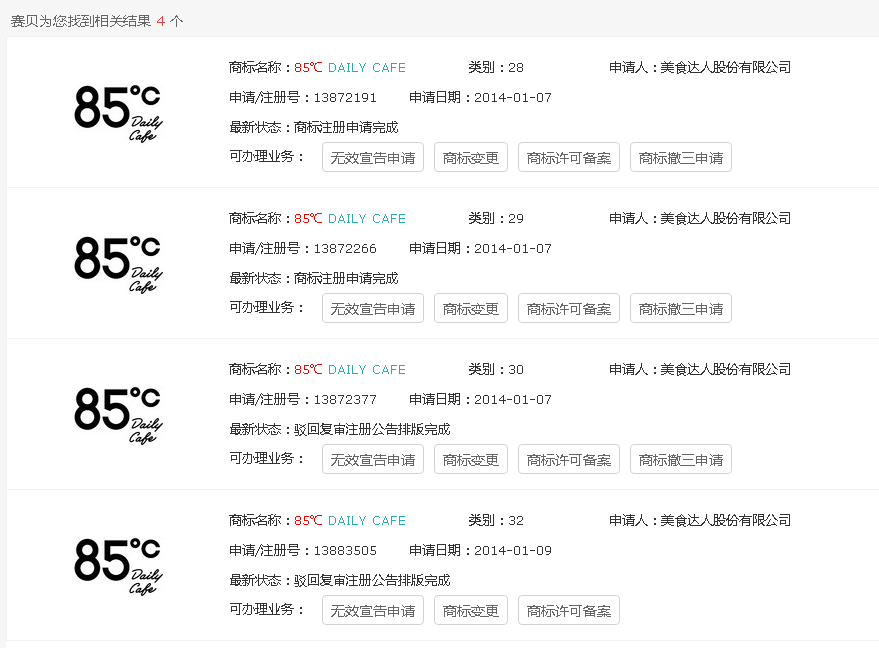Viewport: 879px width, 648px height.
Task: Click the 85°C logo thumbnail for registration 13872191
Action: tap(118, 113)
